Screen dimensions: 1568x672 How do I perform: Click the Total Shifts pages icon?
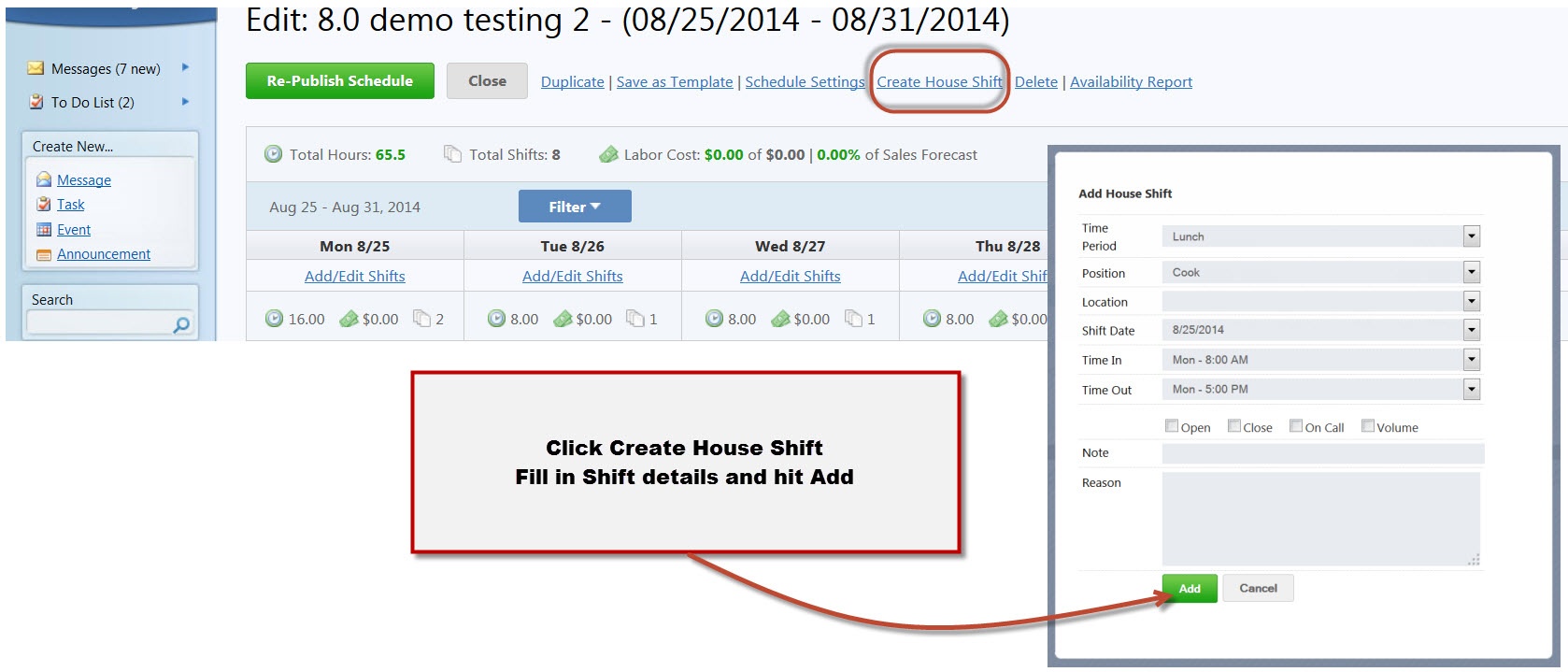point(452,154)
